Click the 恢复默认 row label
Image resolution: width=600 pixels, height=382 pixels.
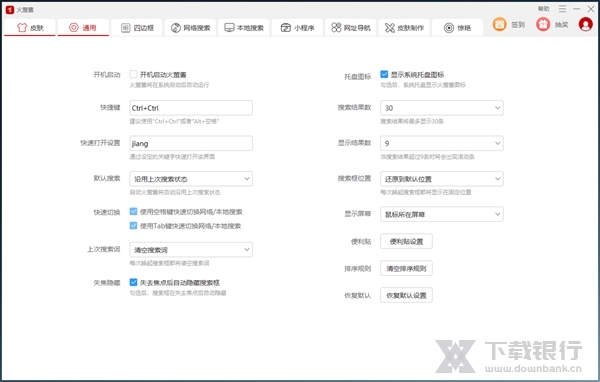pyautogui.click(x=358, y=295)
